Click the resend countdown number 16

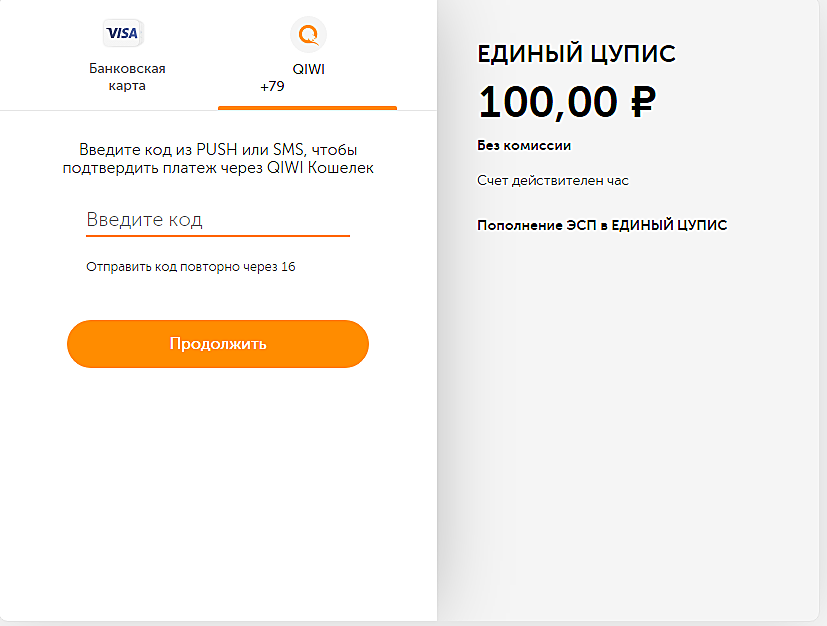point(288,267)
